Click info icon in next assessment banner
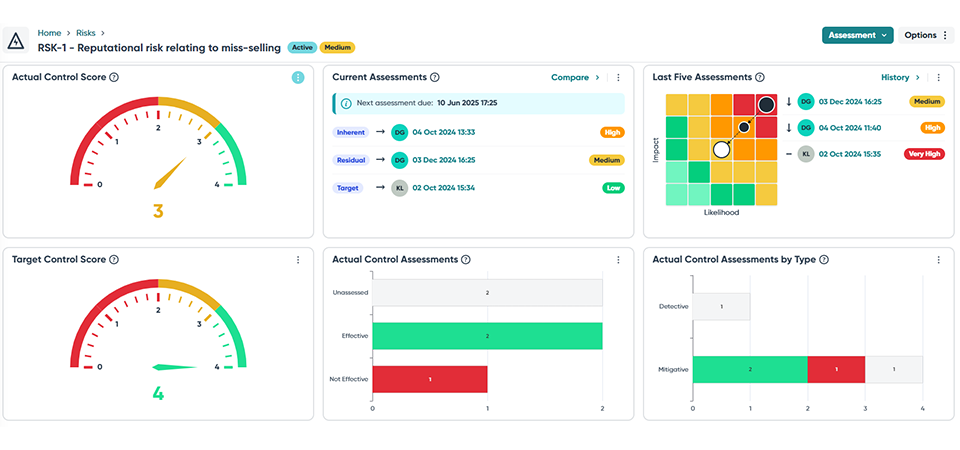The width and height of the screenshot is (960, 450). [346, 103]
